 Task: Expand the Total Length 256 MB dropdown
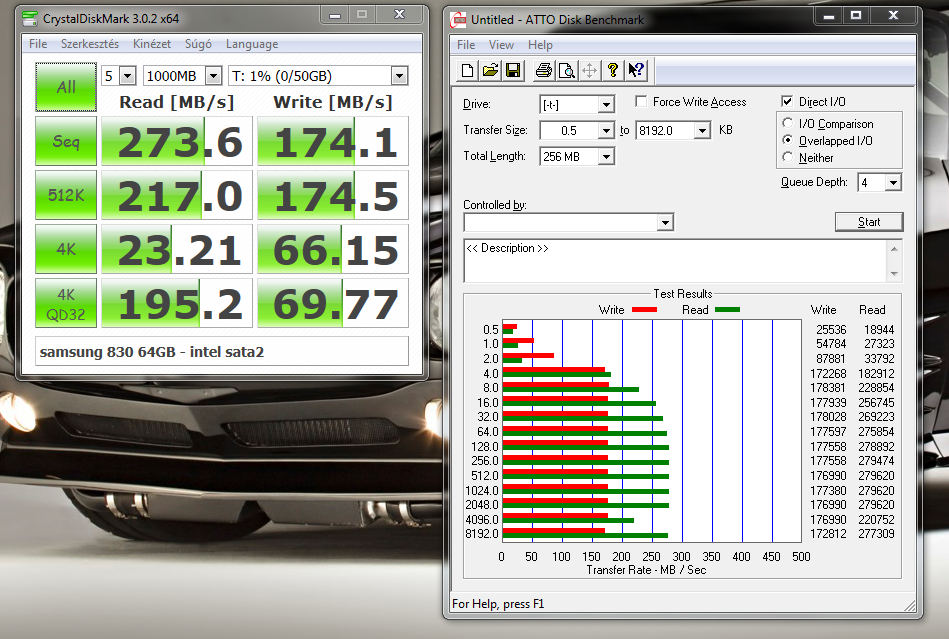tap(605, 157)
